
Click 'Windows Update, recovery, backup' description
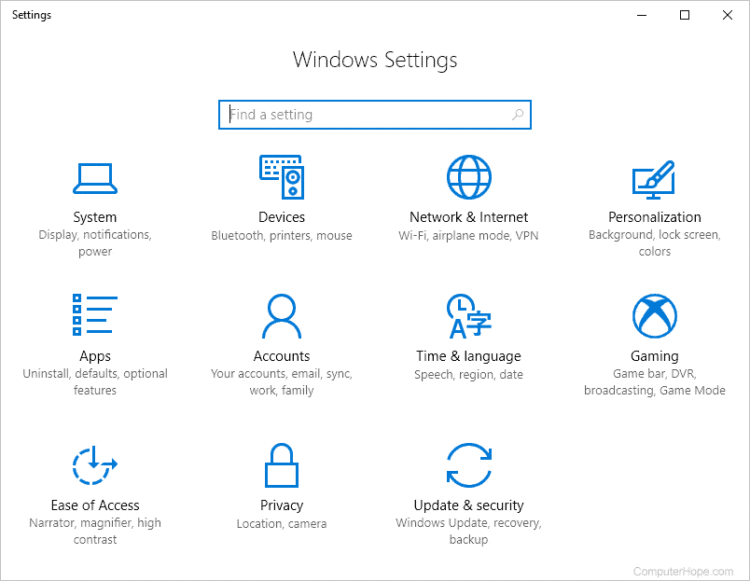[x=469, y=531]
